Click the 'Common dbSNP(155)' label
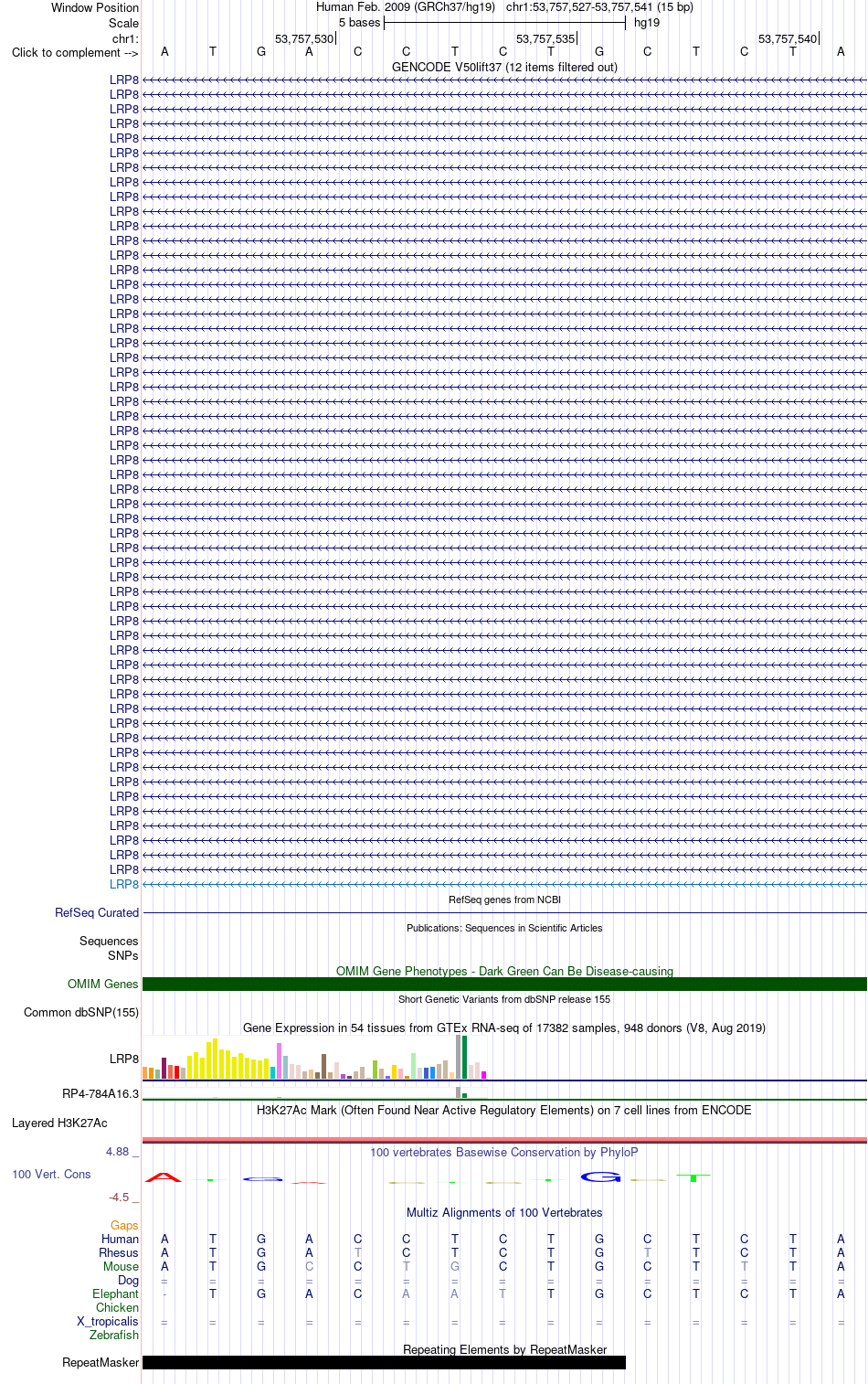 click(x=81, y=1012)
